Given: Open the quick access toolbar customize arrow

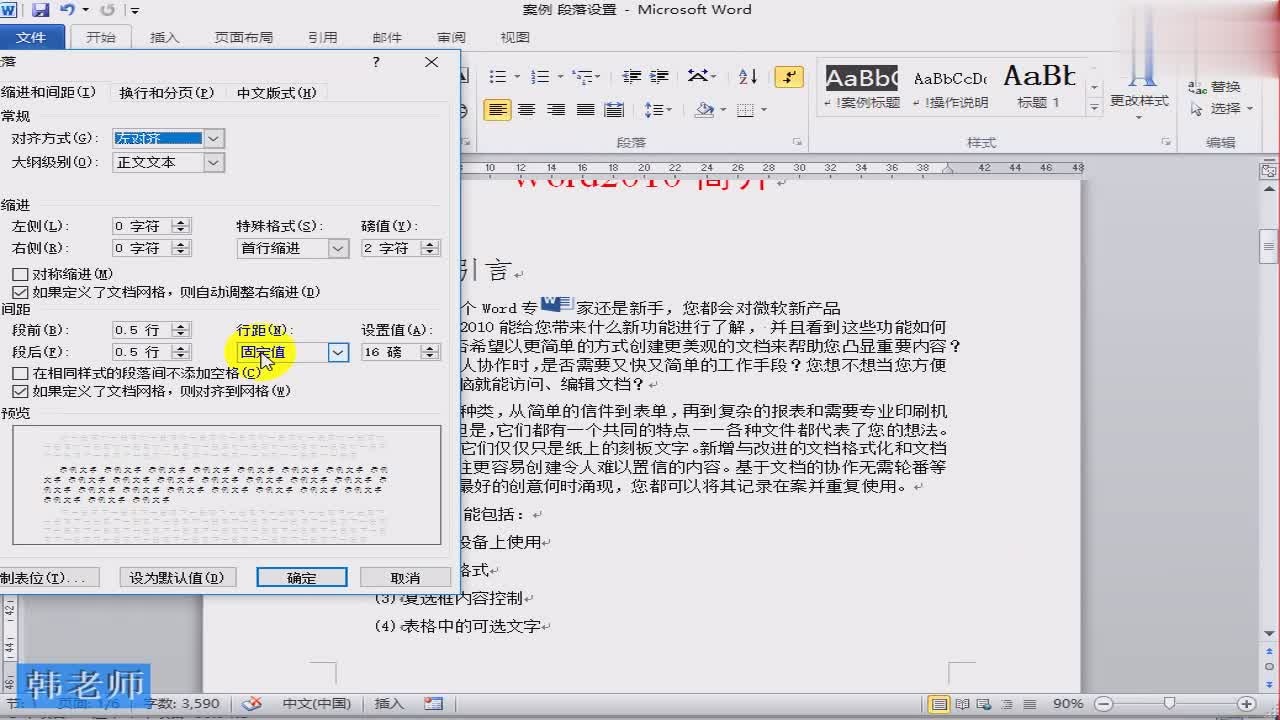Looking at the screenshot, I should click(x=135, y=11).
